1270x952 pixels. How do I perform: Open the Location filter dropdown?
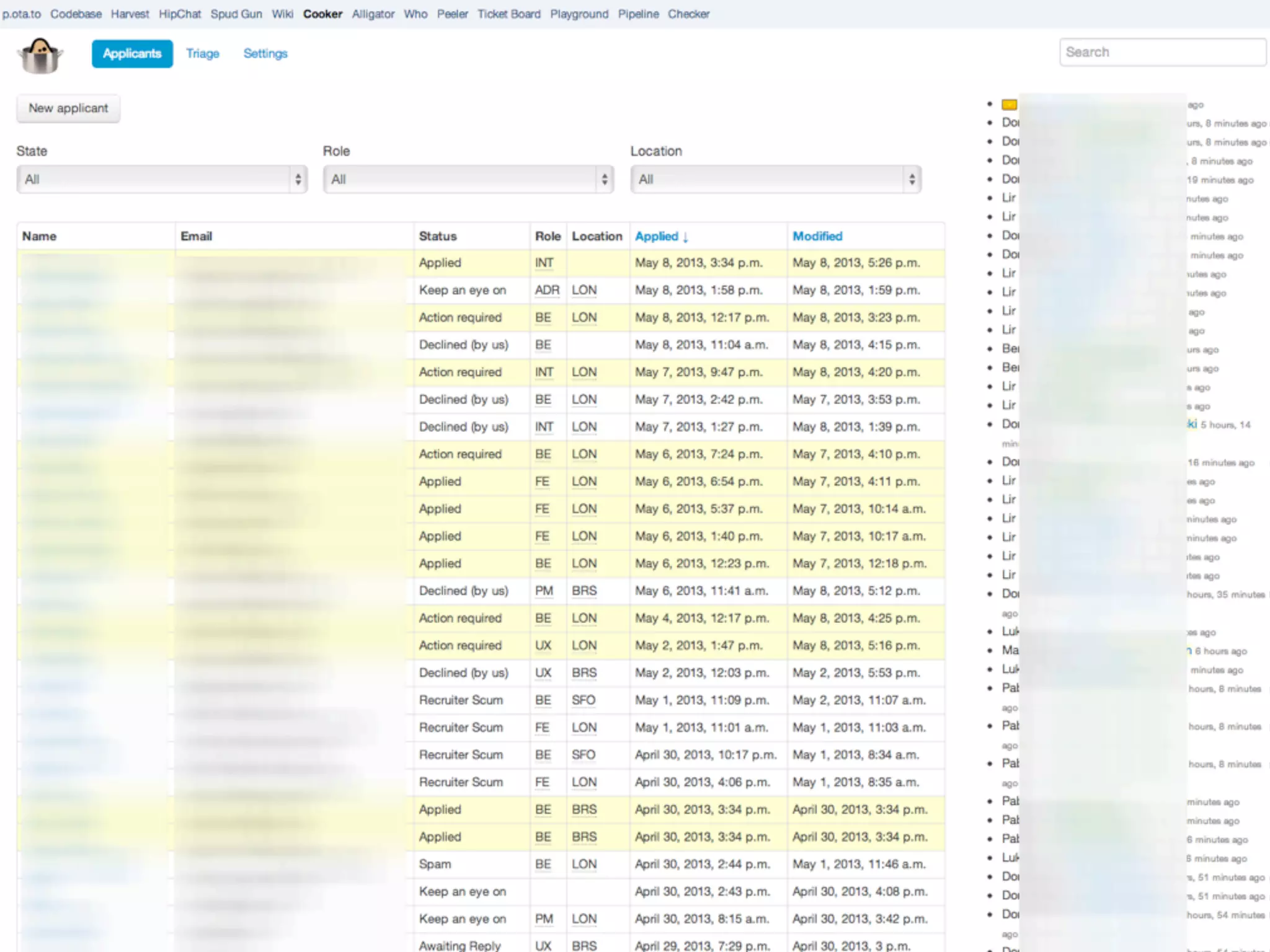[x=775, y=179]
